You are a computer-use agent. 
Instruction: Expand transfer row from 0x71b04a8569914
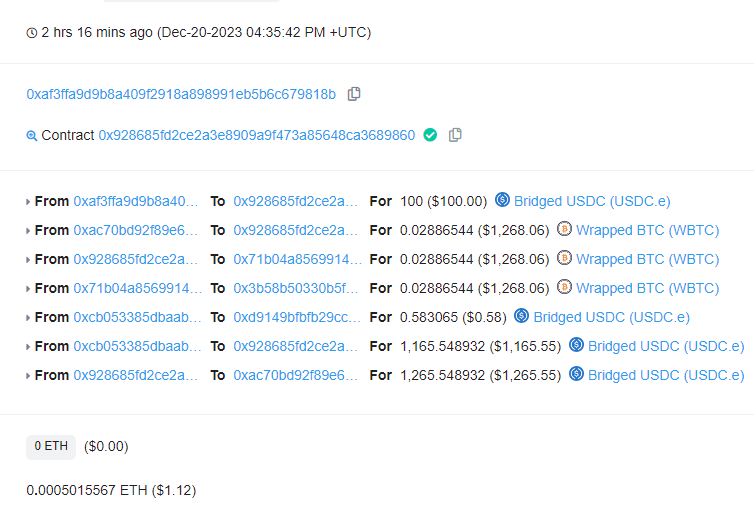[x=28, y=289]
